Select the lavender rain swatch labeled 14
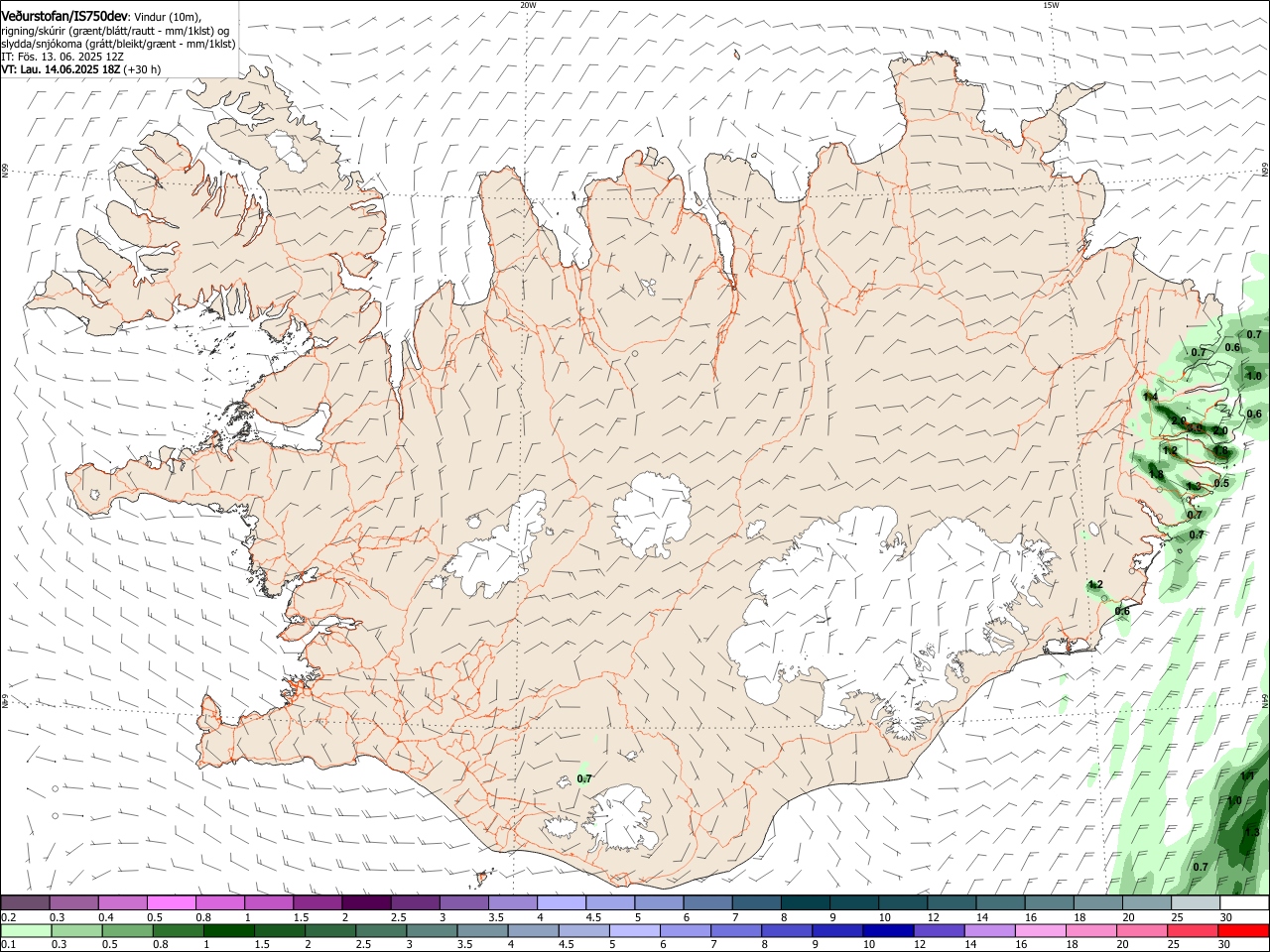Screen dimensions: 1270x952 [x=989, y=930]
